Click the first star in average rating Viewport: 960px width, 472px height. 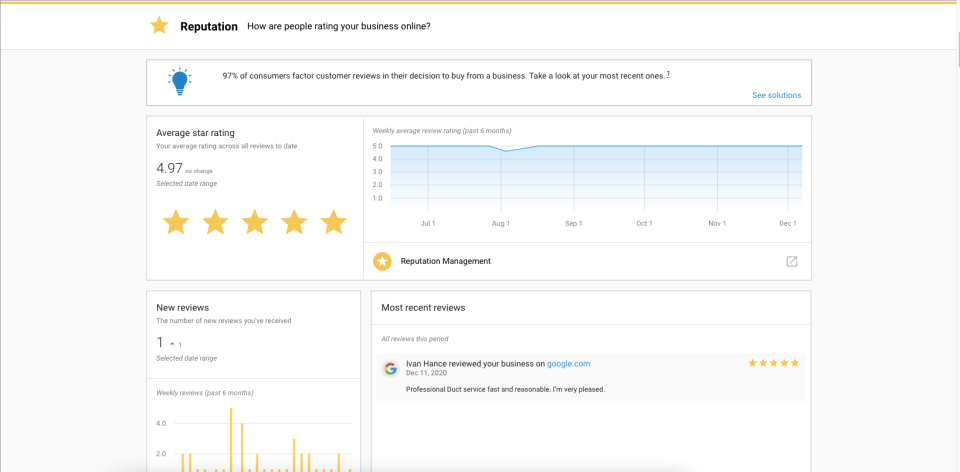coord(176,222)
